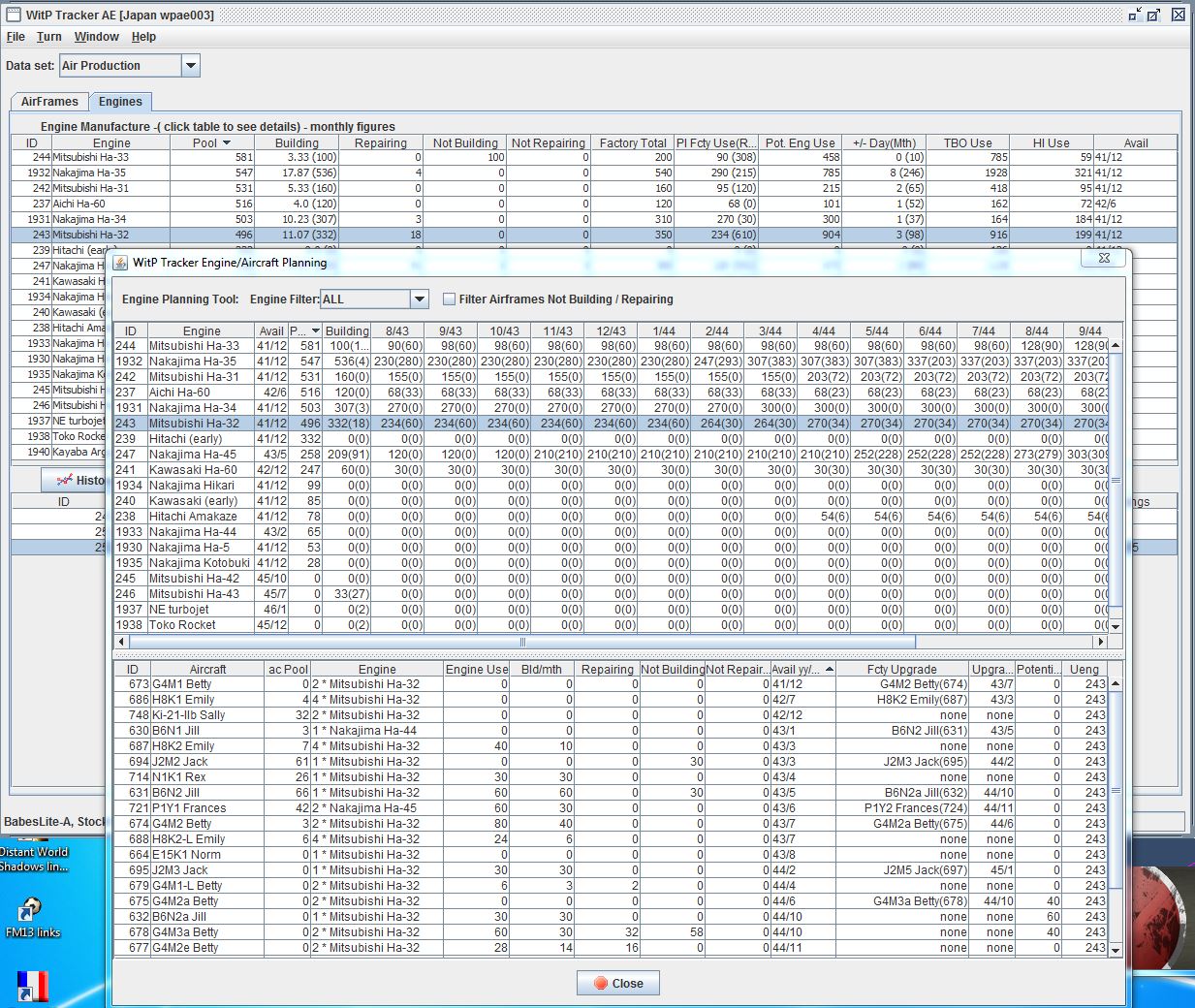The image size is (1195, 1008).
Task: Select the J2M2 Jack aircraft row
Action: pyautogui.click(x=611, y=762)
